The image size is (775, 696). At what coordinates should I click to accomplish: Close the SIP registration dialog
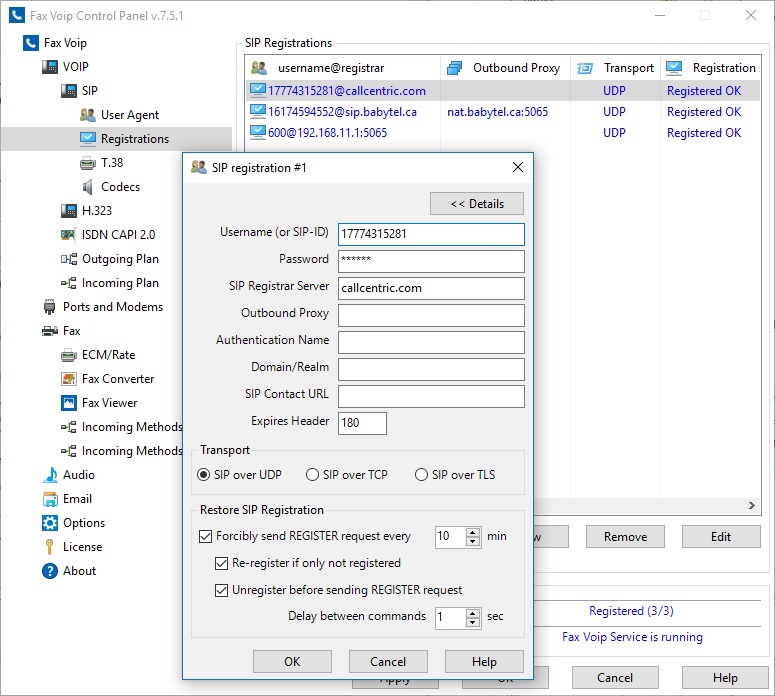coord(518,168)
